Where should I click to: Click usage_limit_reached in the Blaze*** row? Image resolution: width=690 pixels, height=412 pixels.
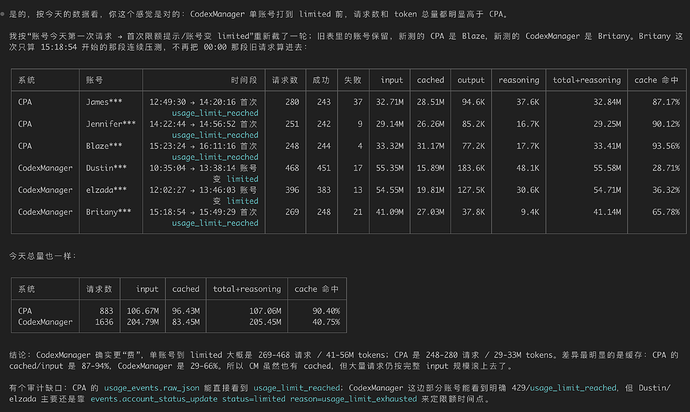215,157
